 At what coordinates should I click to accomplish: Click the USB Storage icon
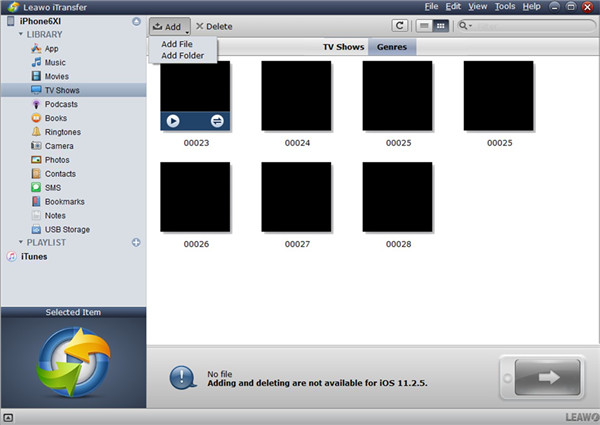click(x=36, y=229)
